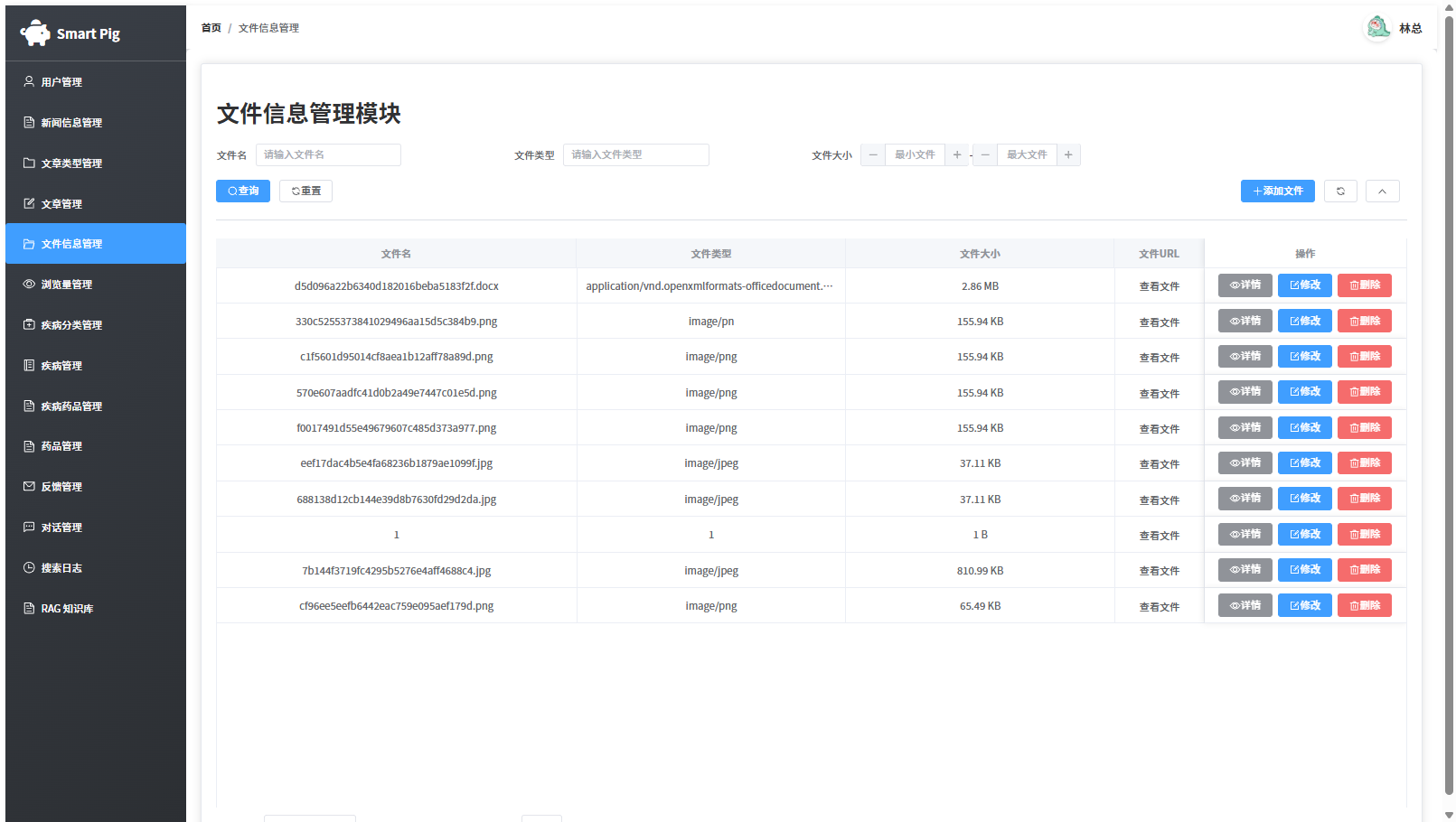The width and height of the screenshot is (1456, 822).
Task: Refresh the file table via the refresh icon
Action: click(1340, 191)
